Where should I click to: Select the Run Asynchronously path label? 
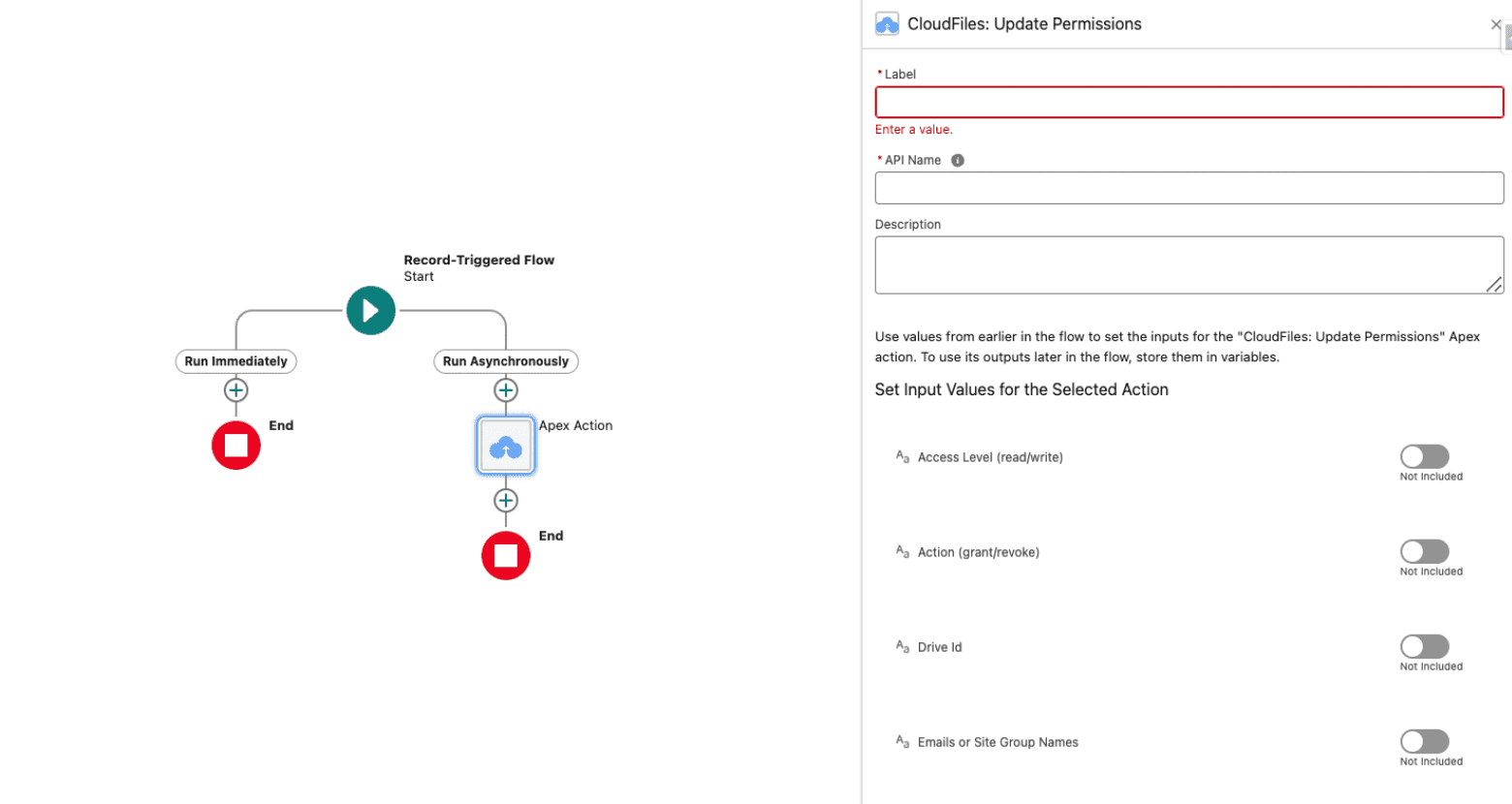(505, 361)
